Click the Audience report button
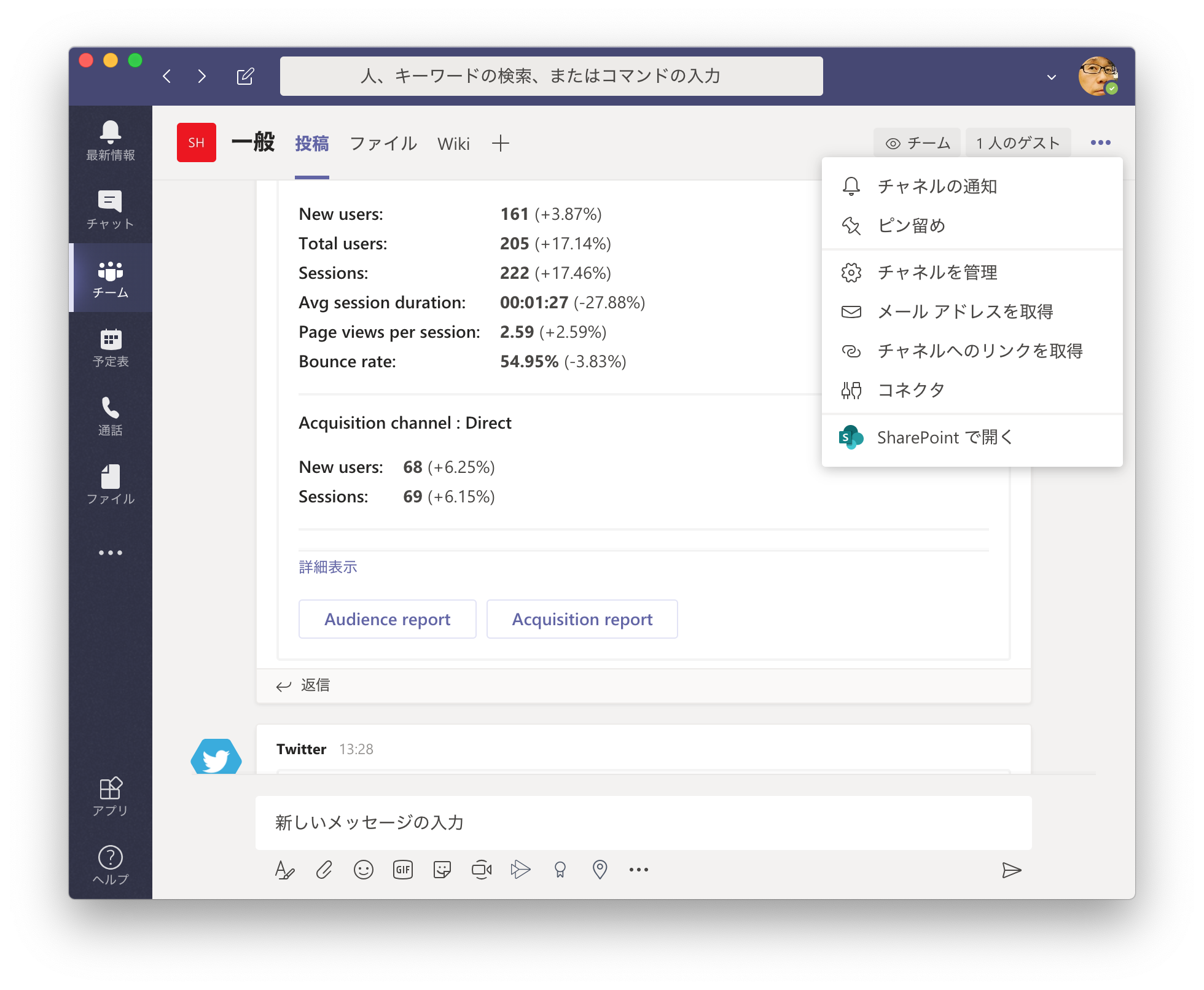 [388, 619]
